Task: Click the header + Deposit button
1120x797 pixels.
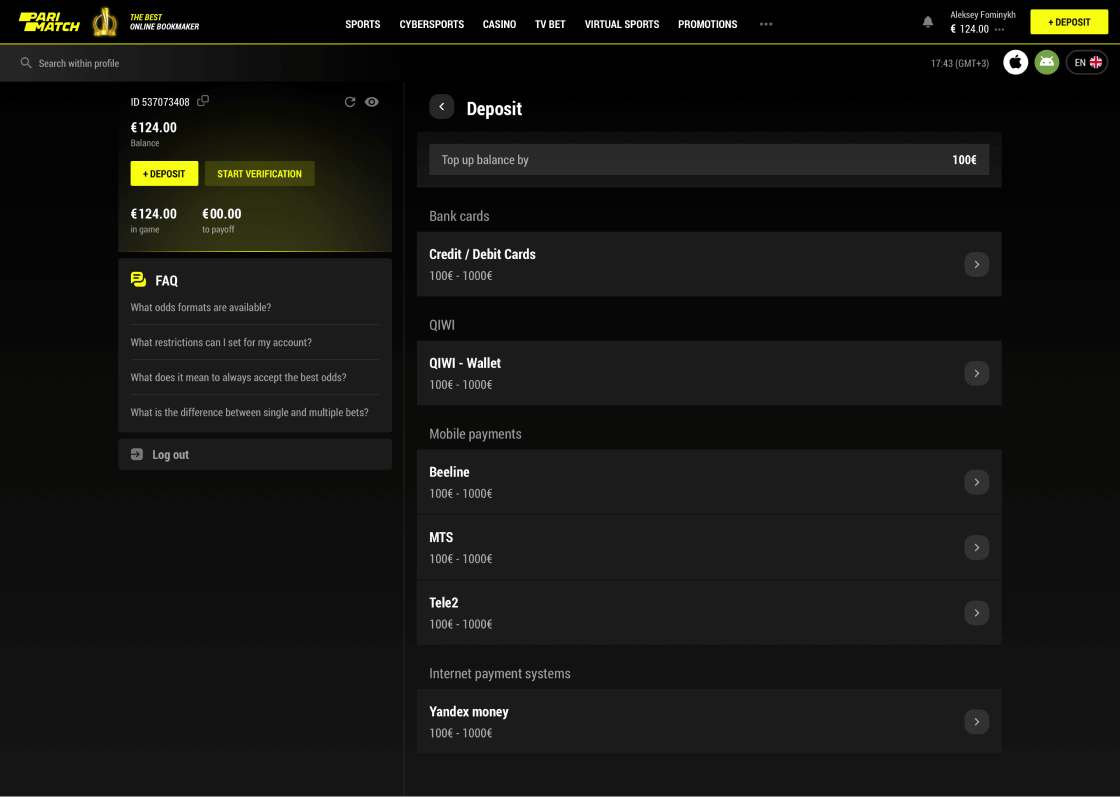Action: (x=1069, y=22)
